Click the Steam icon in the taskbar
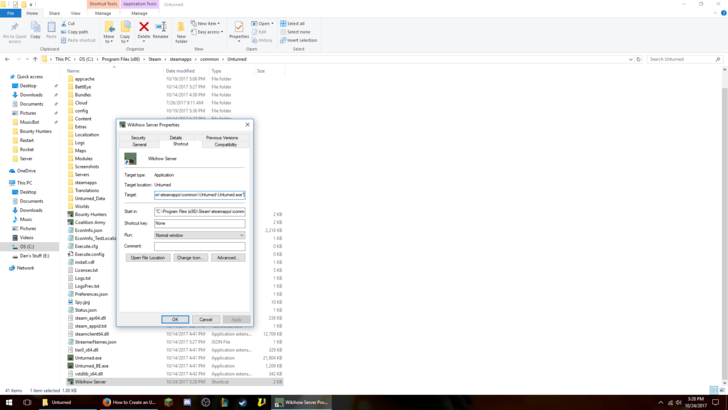Screen dimensions: 728x410 click(x=243, y=402)
